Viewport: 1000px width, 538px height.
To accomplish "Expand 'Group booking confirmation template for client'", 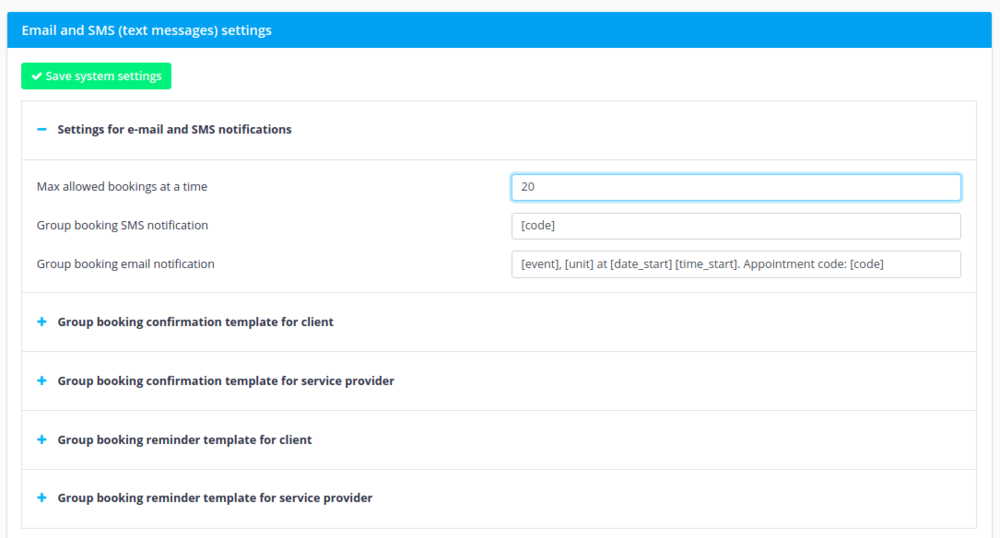I will [x=195, y=322].
